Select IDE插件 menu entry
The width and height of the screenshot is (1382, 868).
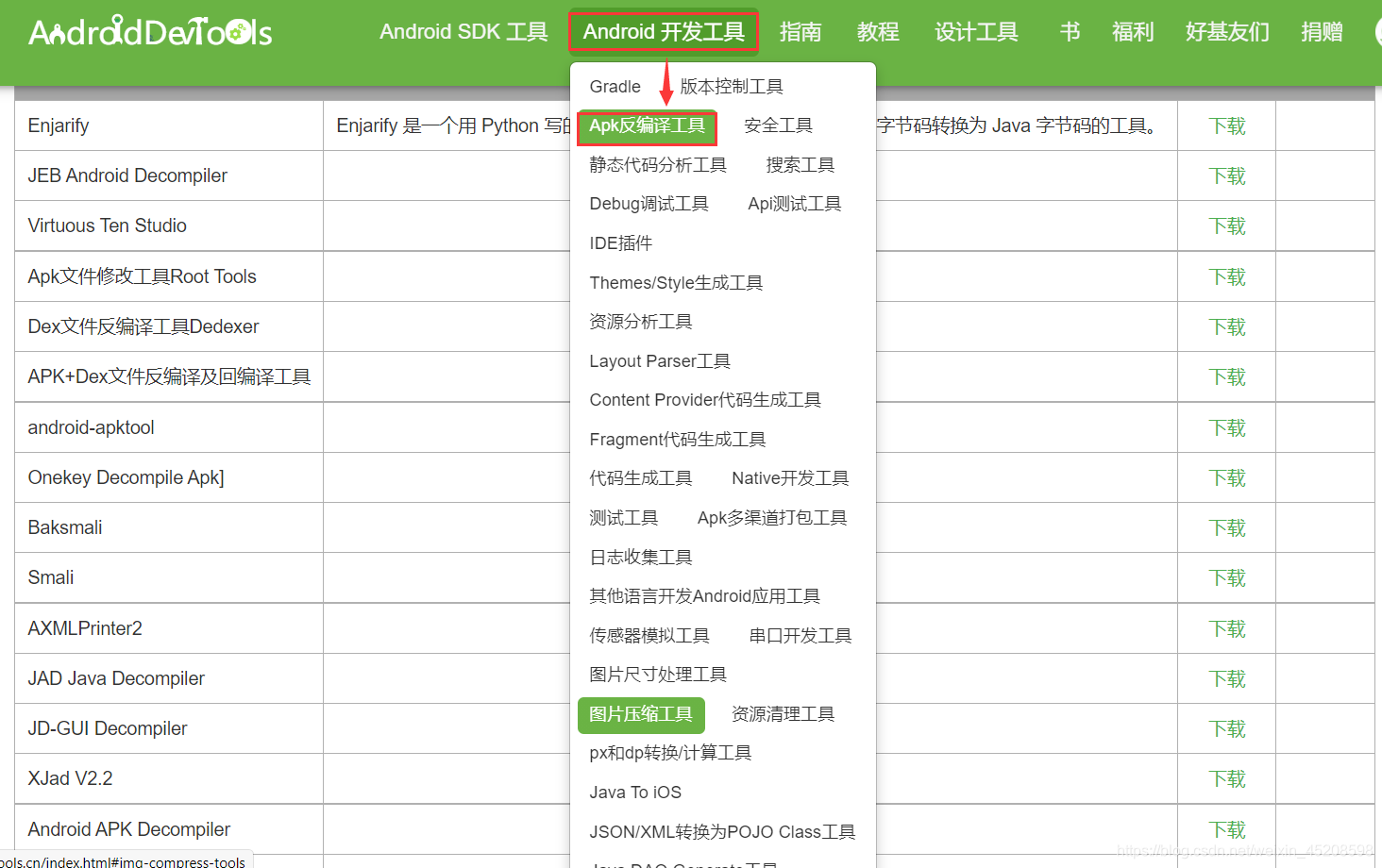621,243
